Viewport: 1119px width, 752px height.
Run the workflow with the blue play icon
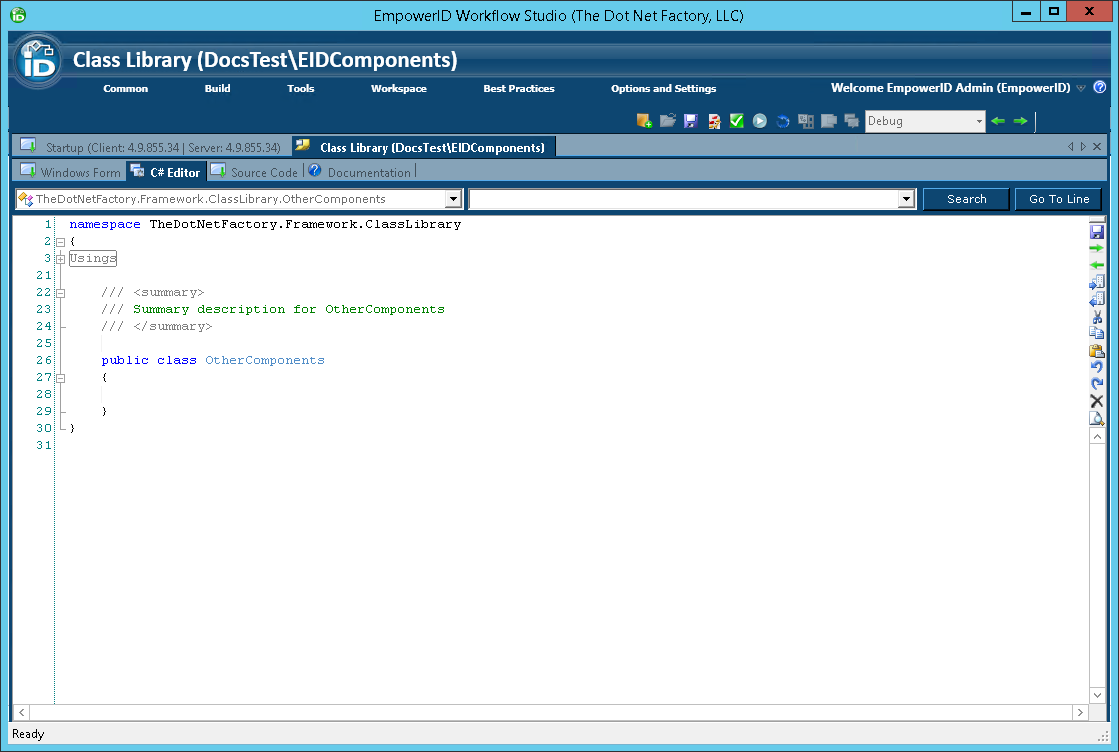(x=758, y=121)
